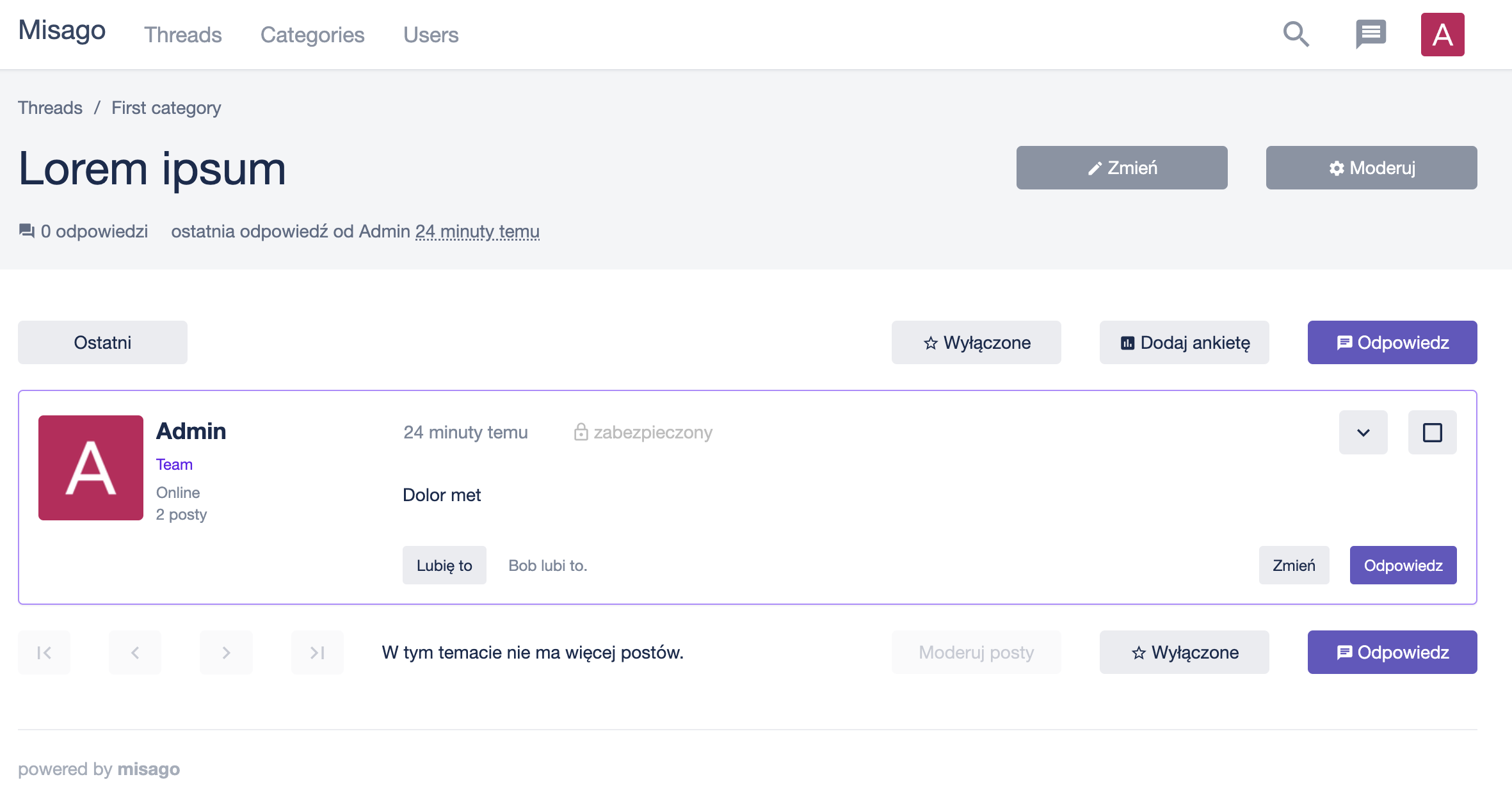Expand post options chevron dropdown
Image resolution: width=1512 pixels, height=809 pixels.
tap(1363, 433)
